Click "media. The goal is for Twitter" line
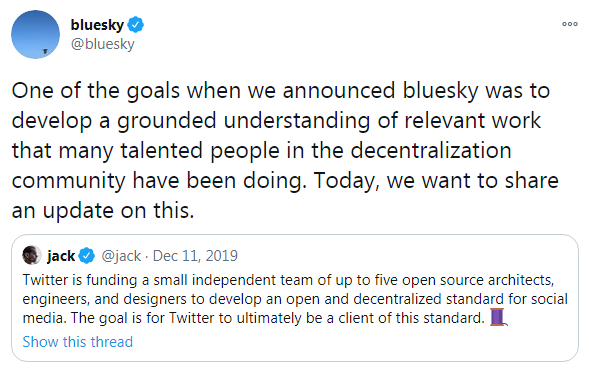The height and width of the screenshot is (369, 589). click(x=254, y=318)
